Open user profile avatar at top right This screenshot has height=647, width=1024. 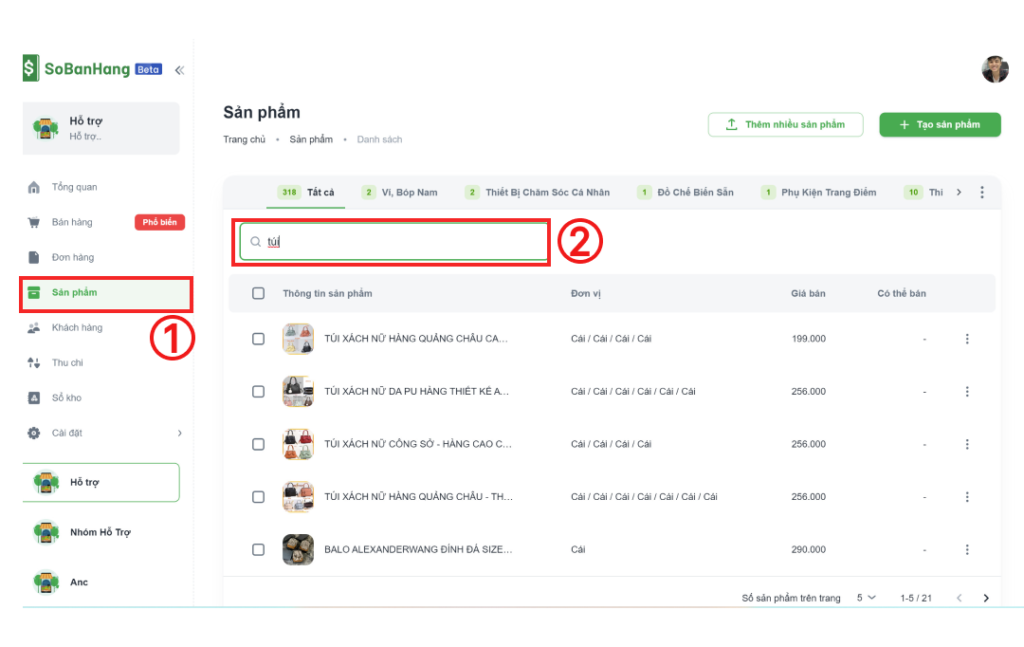(x=994, y=69)
